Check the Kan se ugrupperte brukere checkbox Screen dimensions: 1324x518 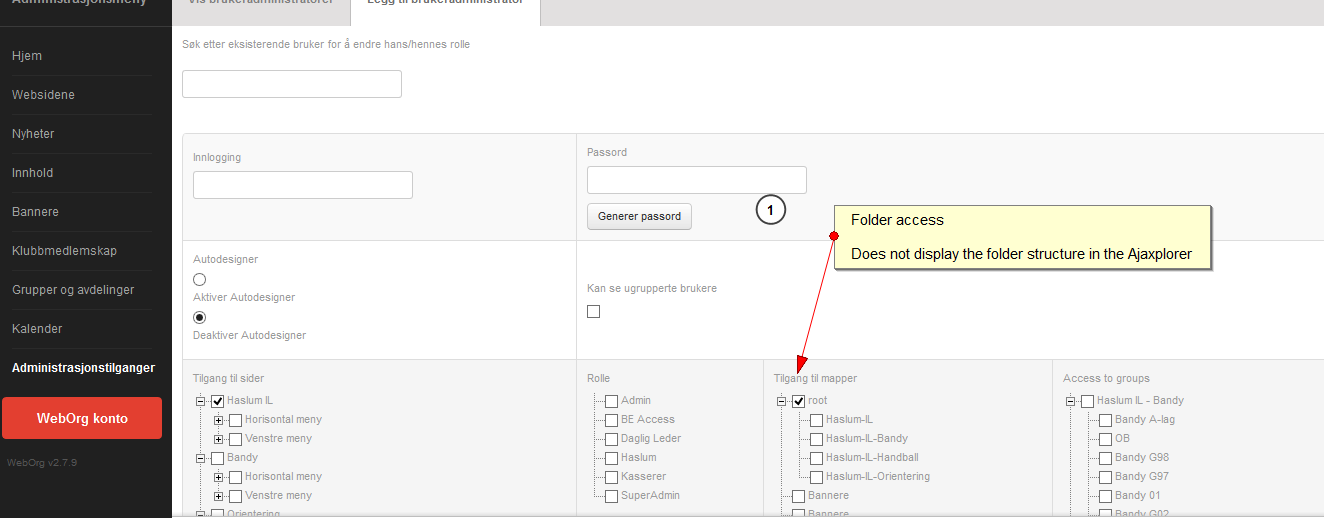pos(594,312)
